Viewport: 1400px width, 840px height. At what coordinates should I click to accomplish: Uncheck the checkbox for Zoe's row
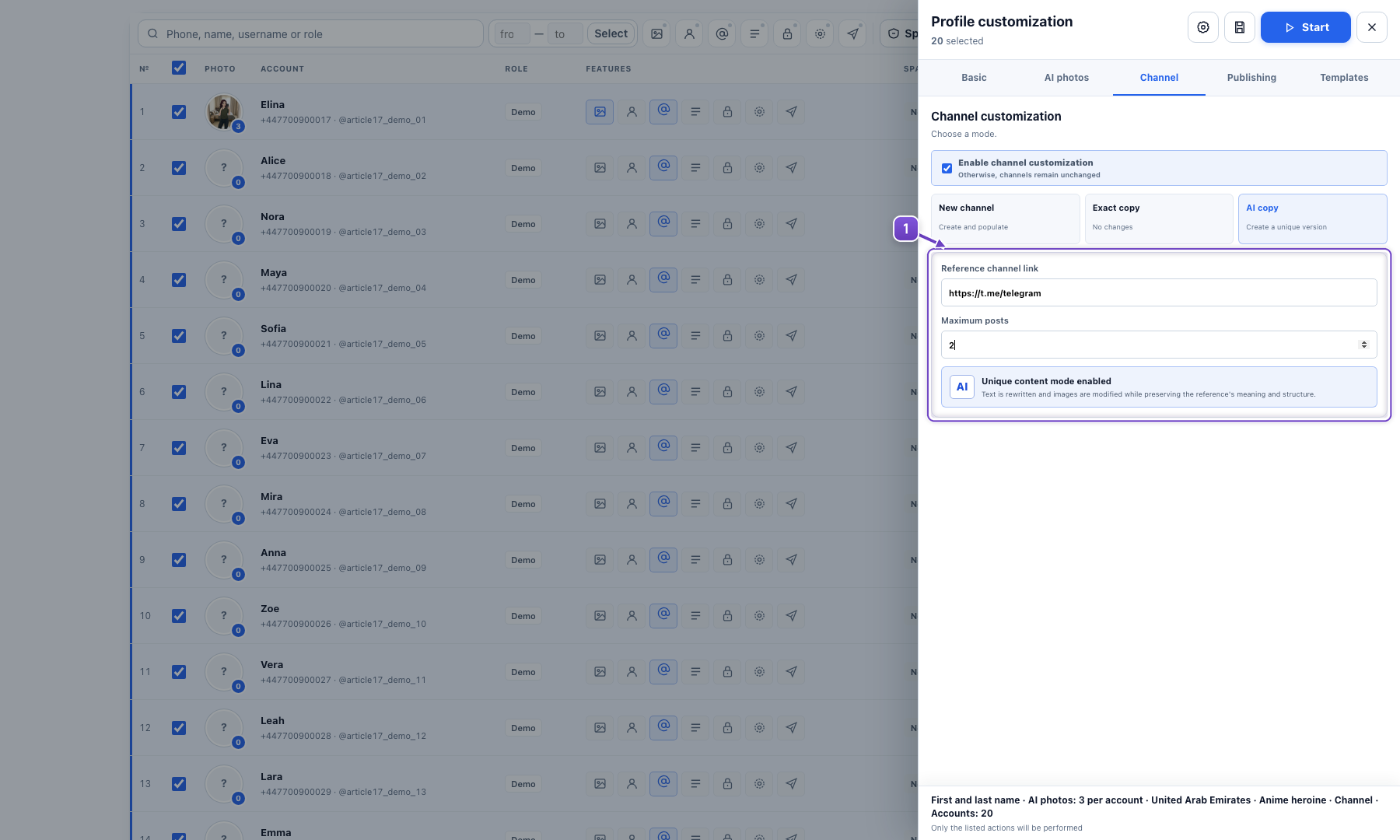click(179, 616)
